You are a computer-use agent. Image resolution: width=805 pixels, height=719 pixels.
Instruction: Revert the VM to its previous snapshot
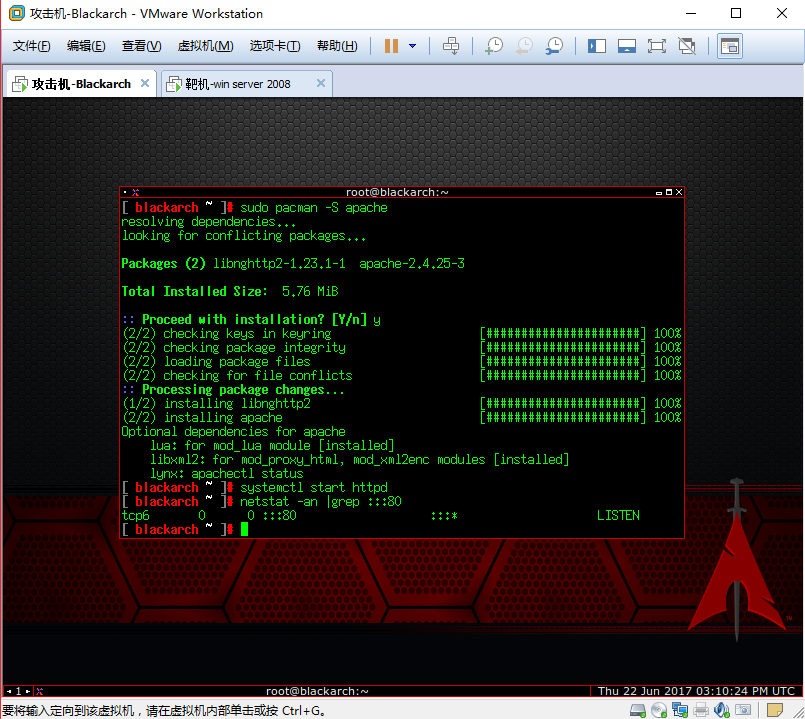(524, 46)
